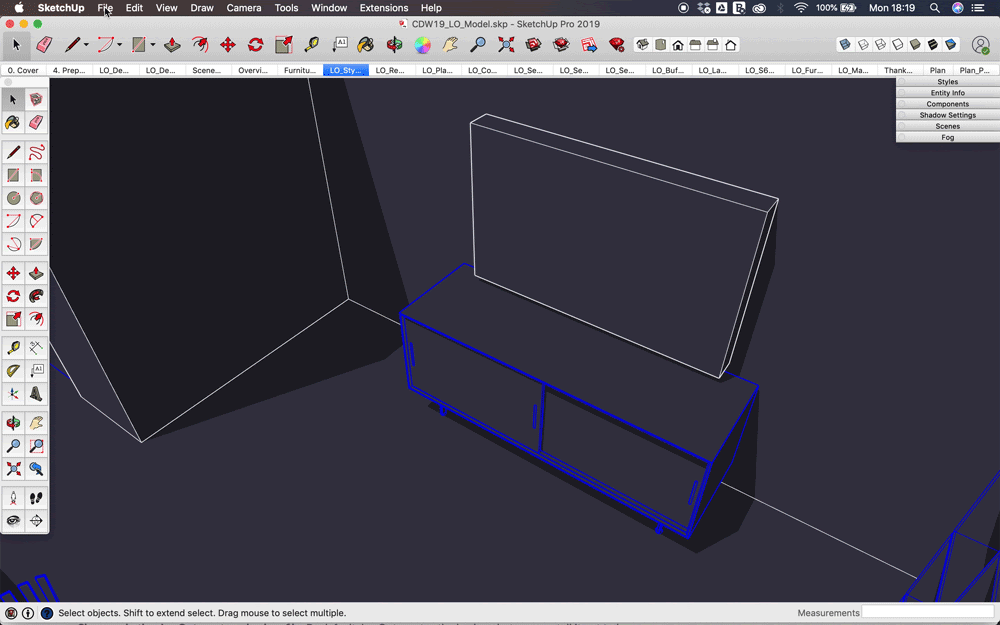Click the Paint Bucket tool in top toolbar
The width and height of the screenshot is (1000, 625).
tap(366, 45)
